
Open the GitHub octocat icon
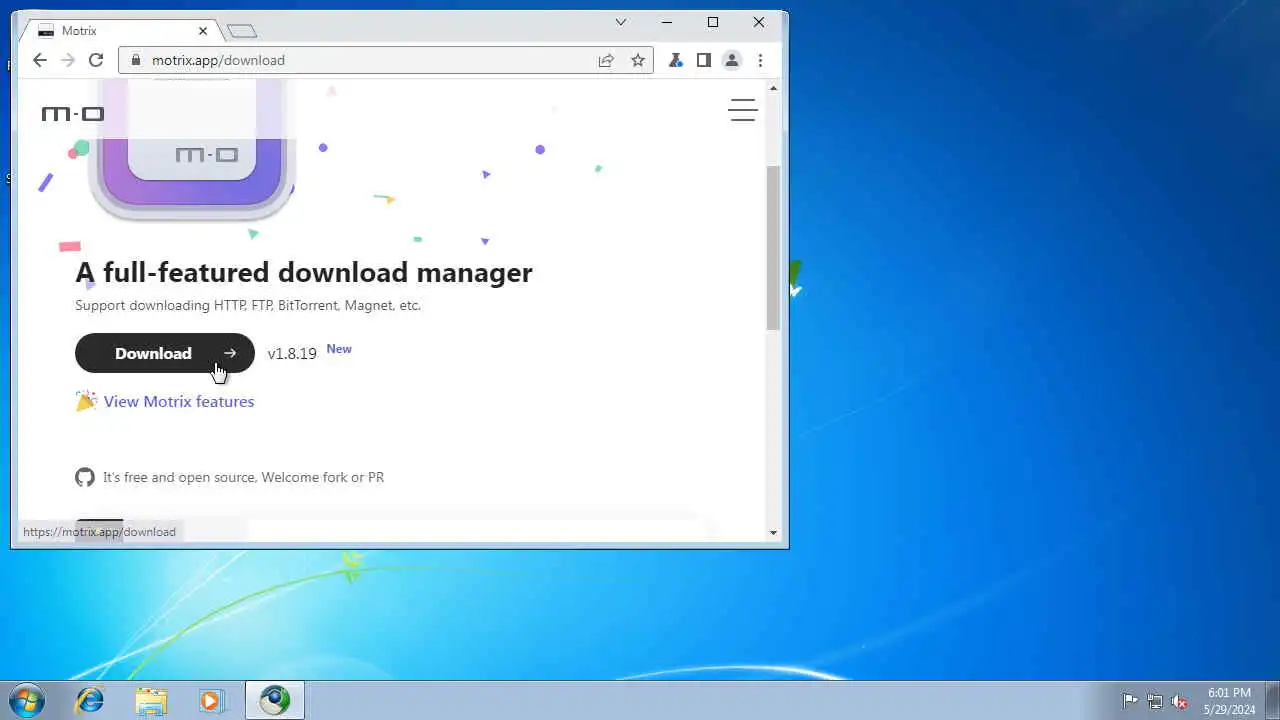85,477
